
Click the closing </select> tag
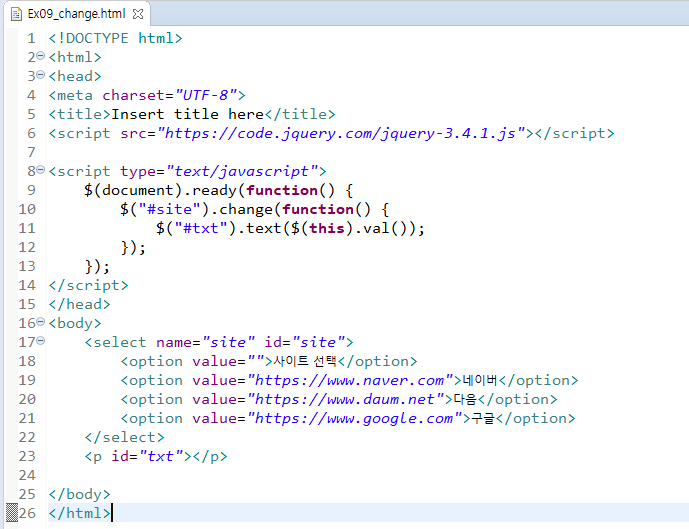pos(124,437)
